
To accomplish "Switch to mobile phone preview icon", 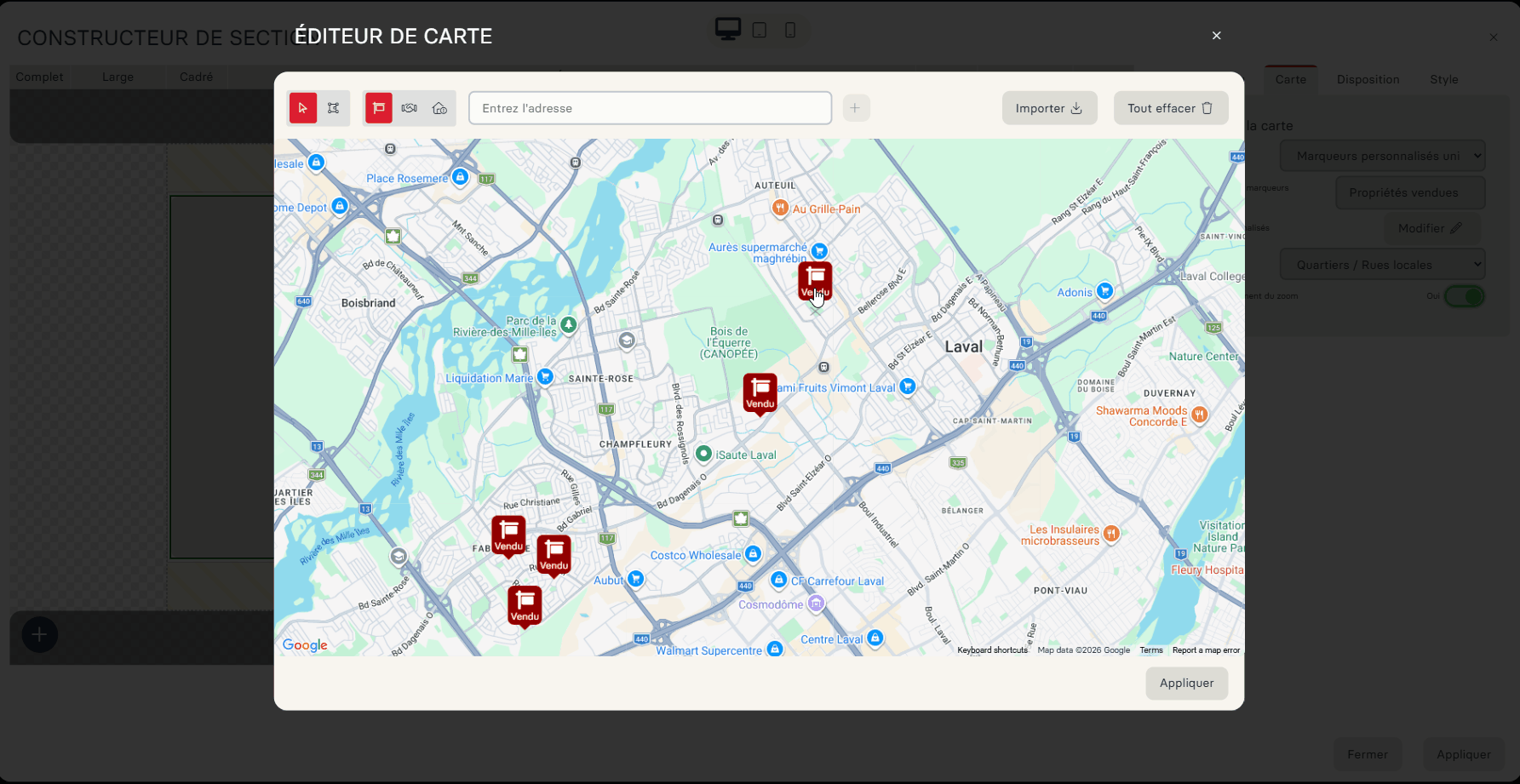I will pos(790,31).
